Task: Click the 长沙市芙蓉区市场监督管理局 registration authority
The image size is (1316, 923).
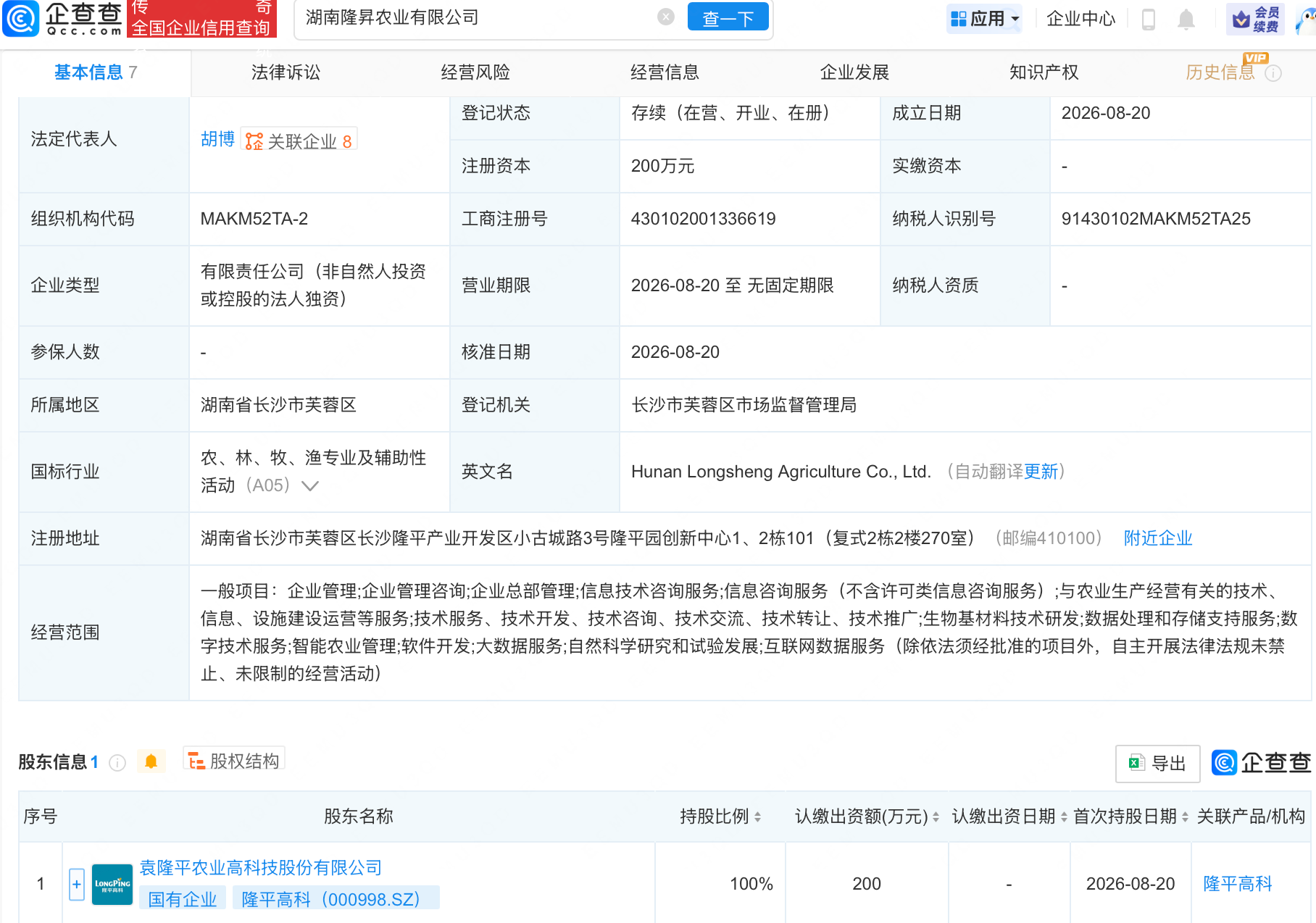Action: [x=744, y=405]
